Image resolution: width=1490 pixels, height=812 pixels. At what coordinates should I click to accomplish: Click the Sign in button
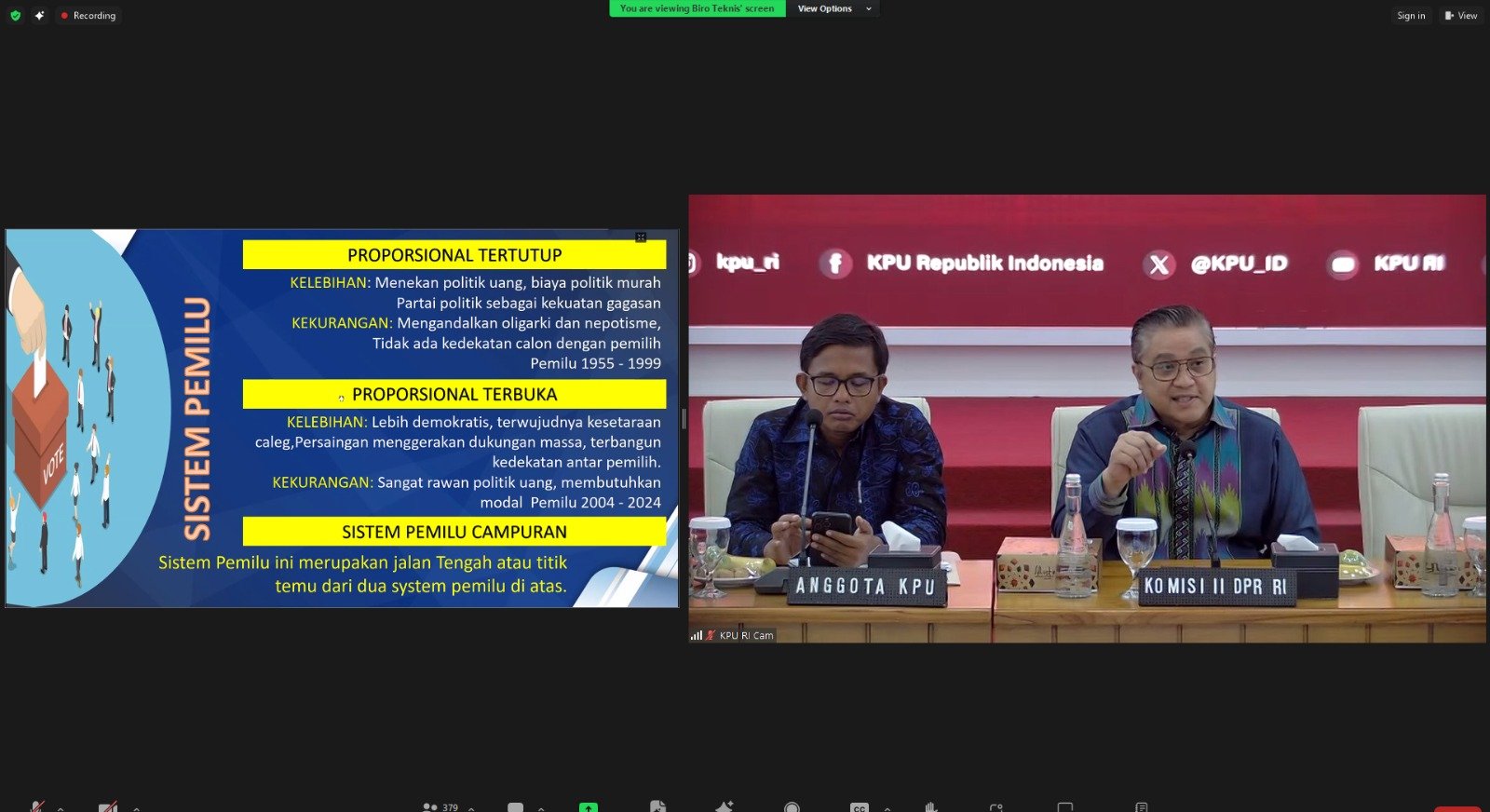coord(1410,16)
